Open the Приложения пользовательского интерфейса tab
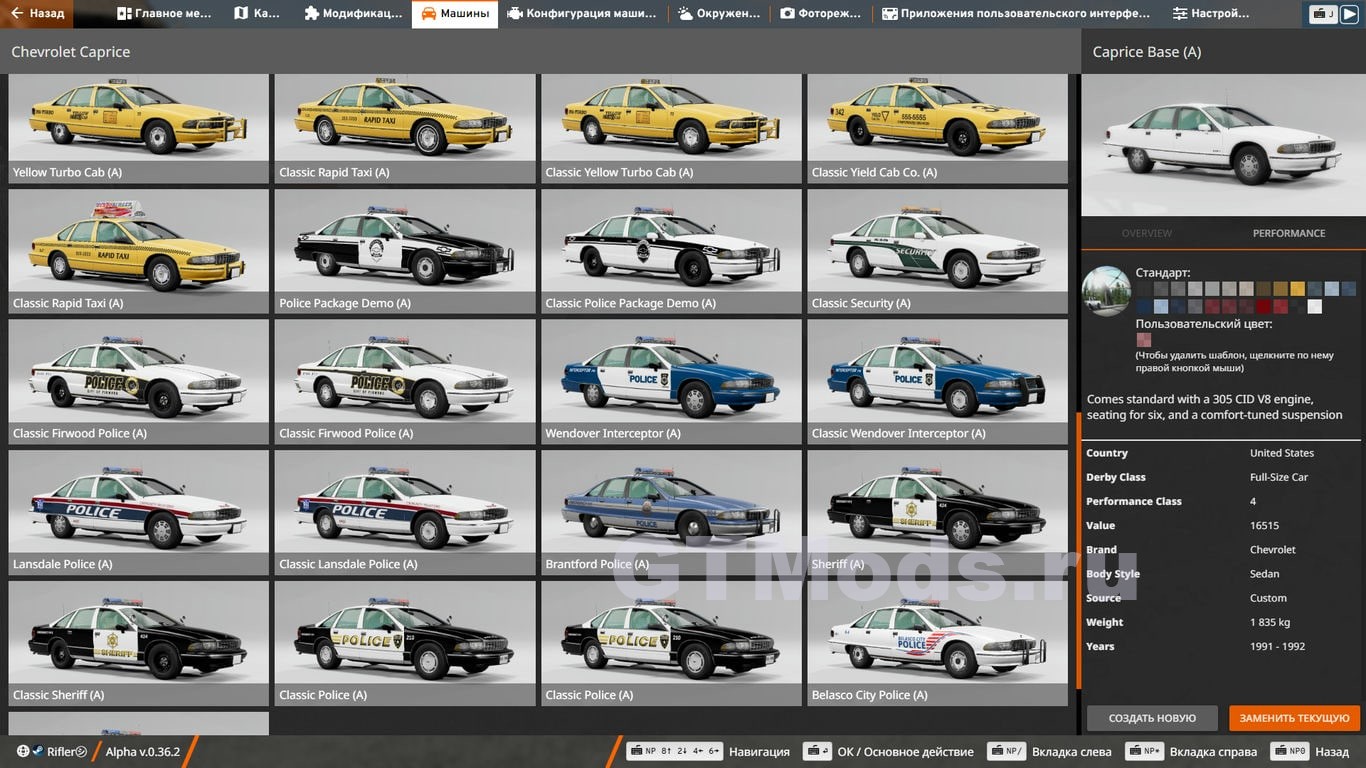1366x768 pixels. click(1016, 14)
